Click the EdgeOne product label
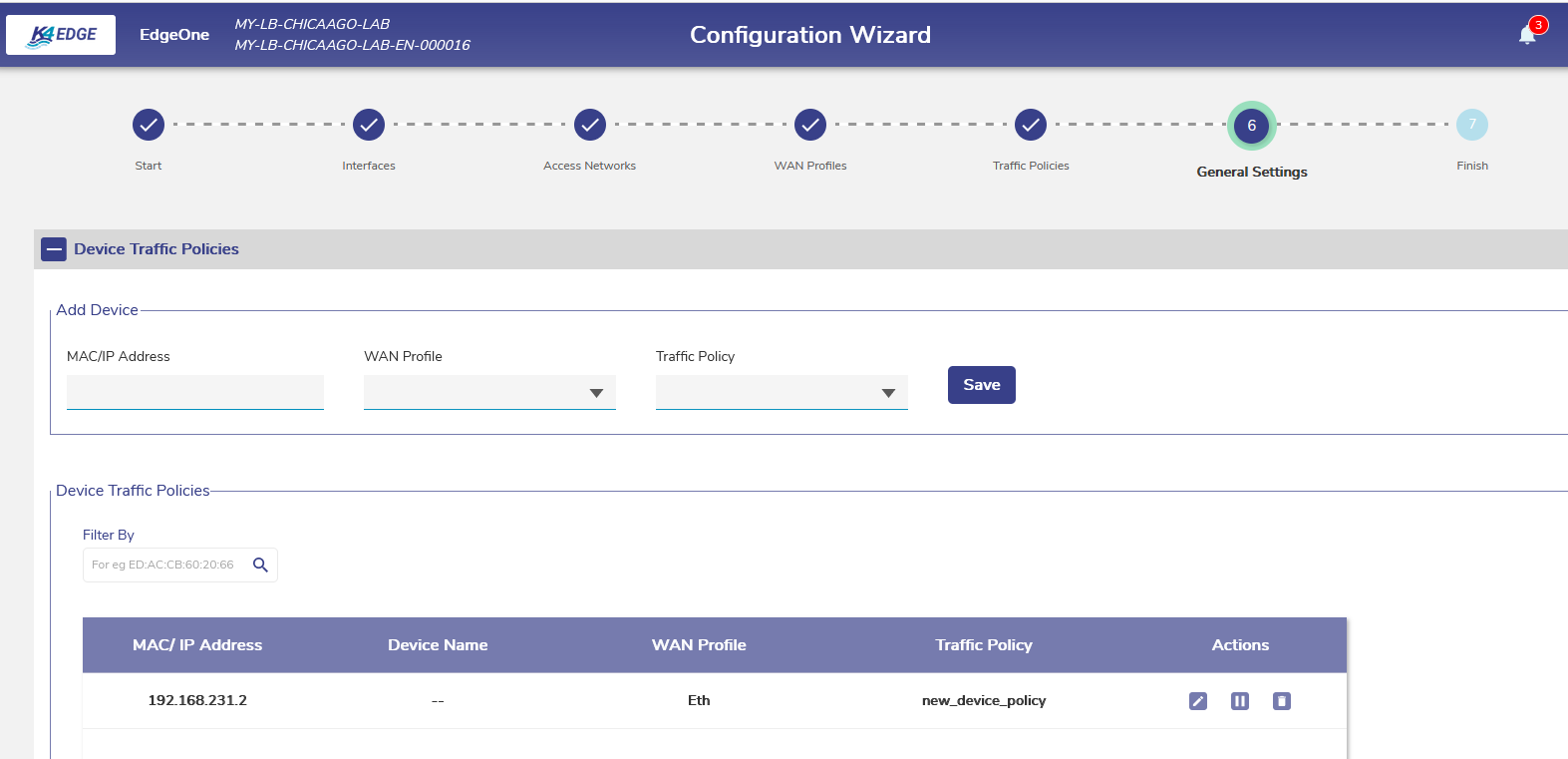The image size is (1568, 759). coord(174,35)
